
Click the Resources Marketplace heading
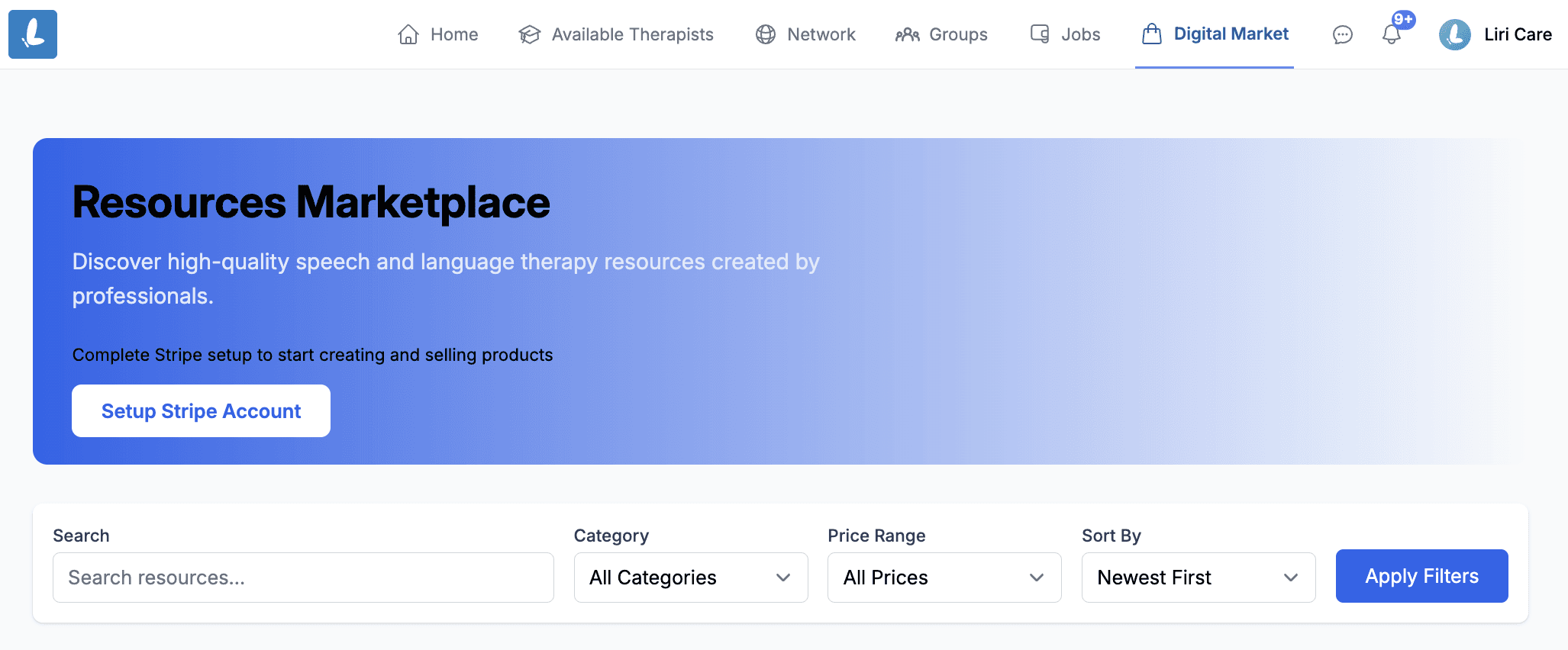(x=311, y=203)
